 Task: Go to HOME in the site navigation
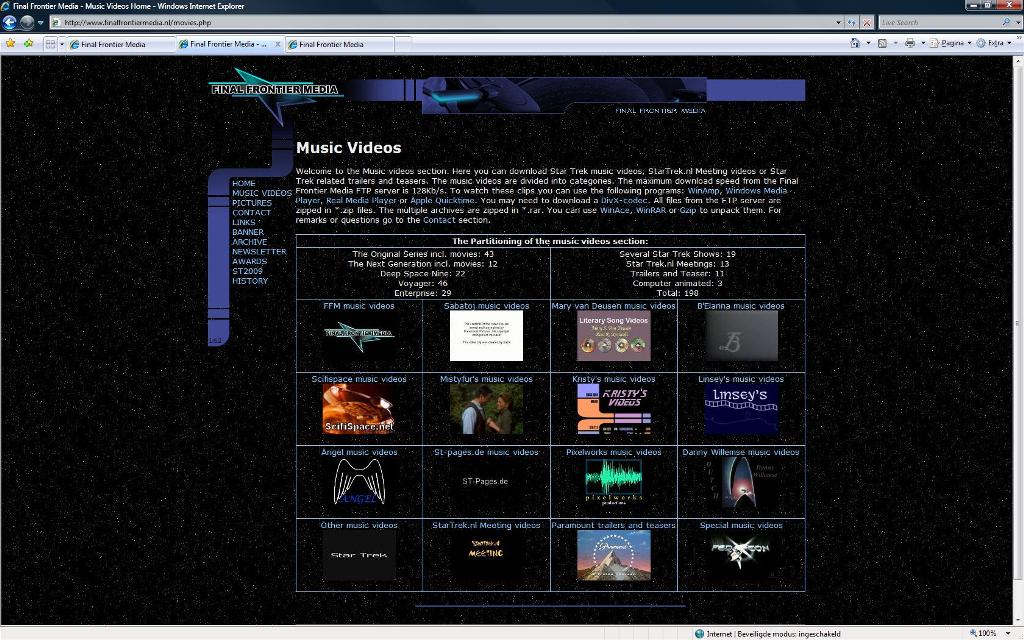click(244, 184)
